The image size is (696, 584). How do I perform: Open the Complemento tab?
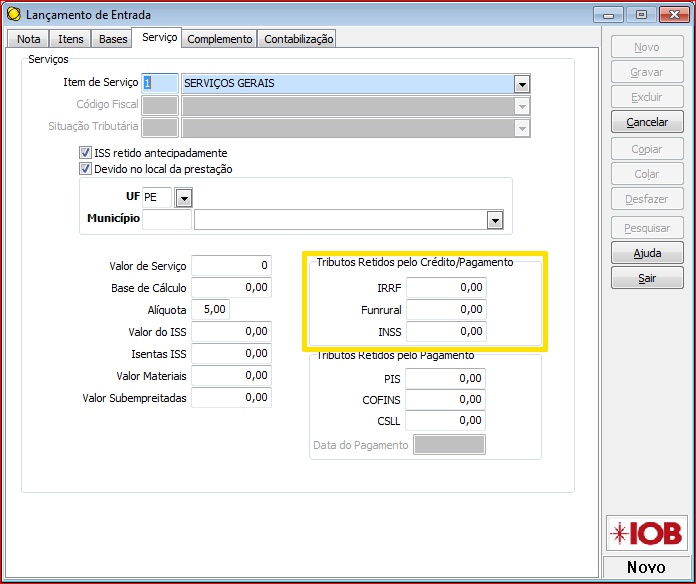(x=219, y=39)
